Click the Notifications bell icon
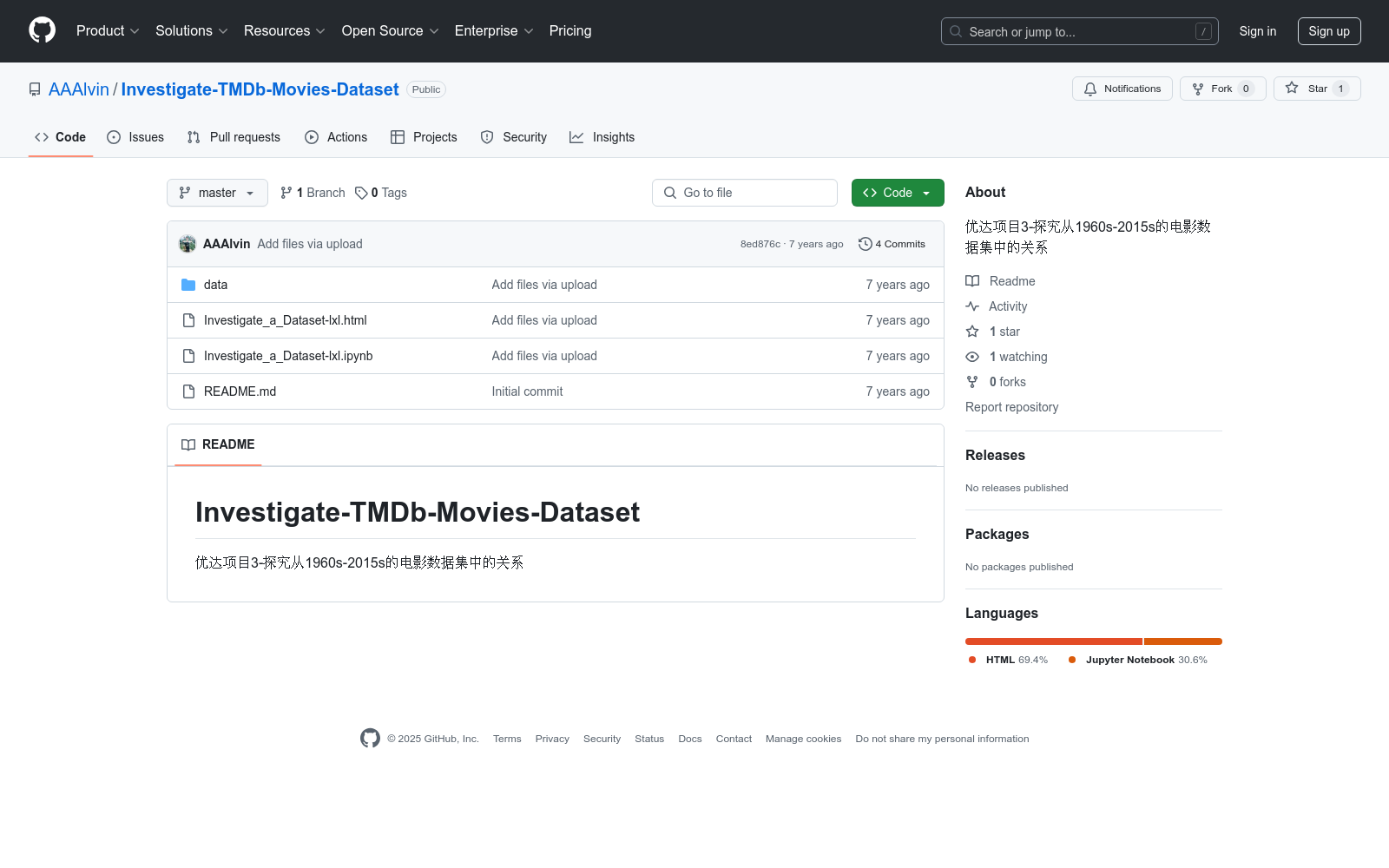Viewport: 1389px width, 868px height. coord(1090,89)
